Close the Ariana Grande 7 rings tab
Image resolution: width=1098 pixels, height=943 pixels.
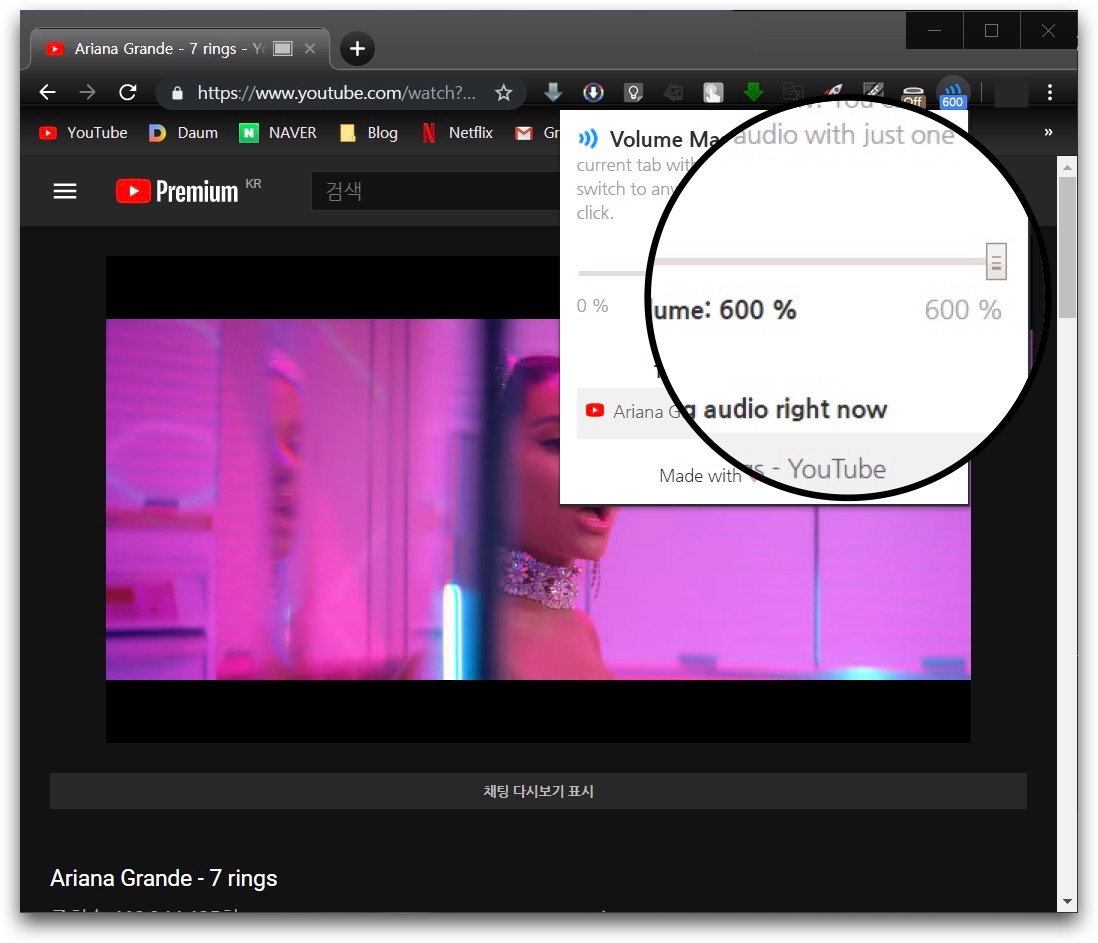[310, 48]
